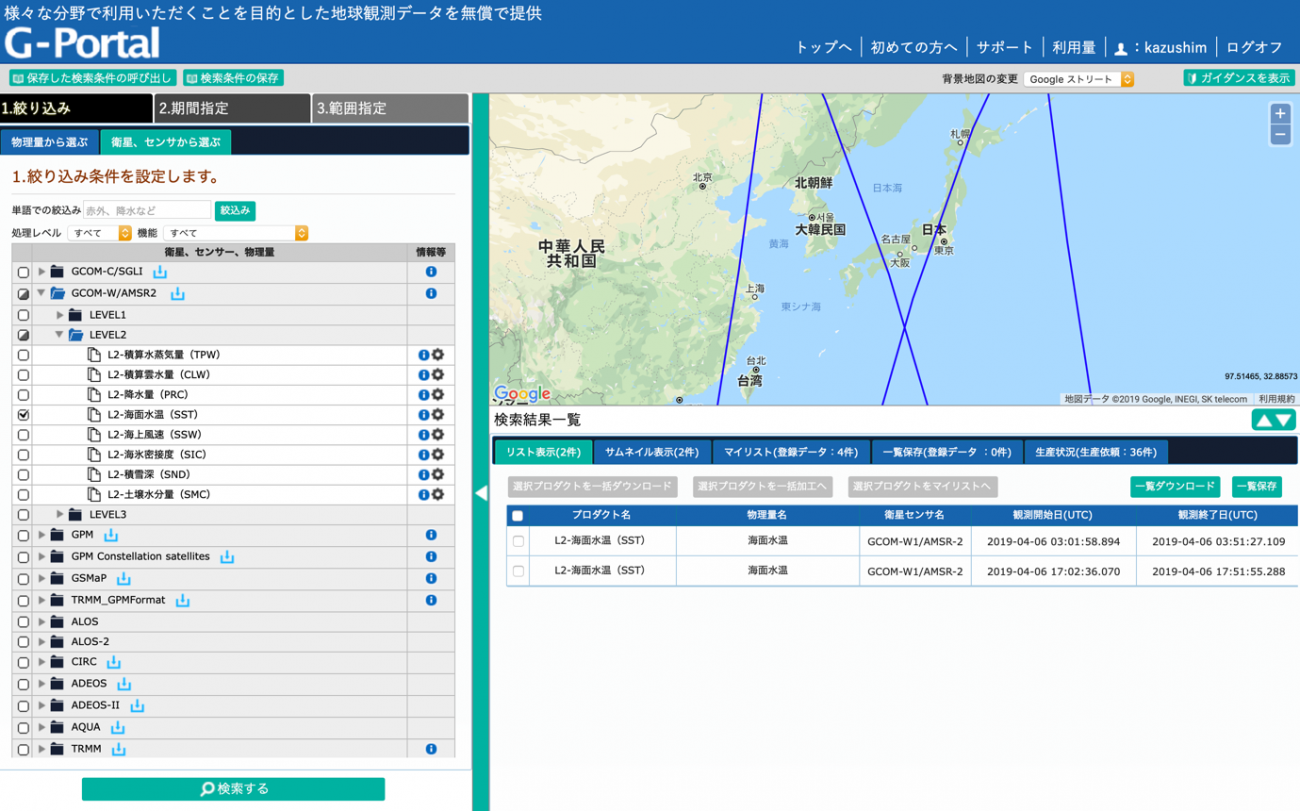
Task: Tick the select-all checkbox in the results header
Action: tap(517, 516)
